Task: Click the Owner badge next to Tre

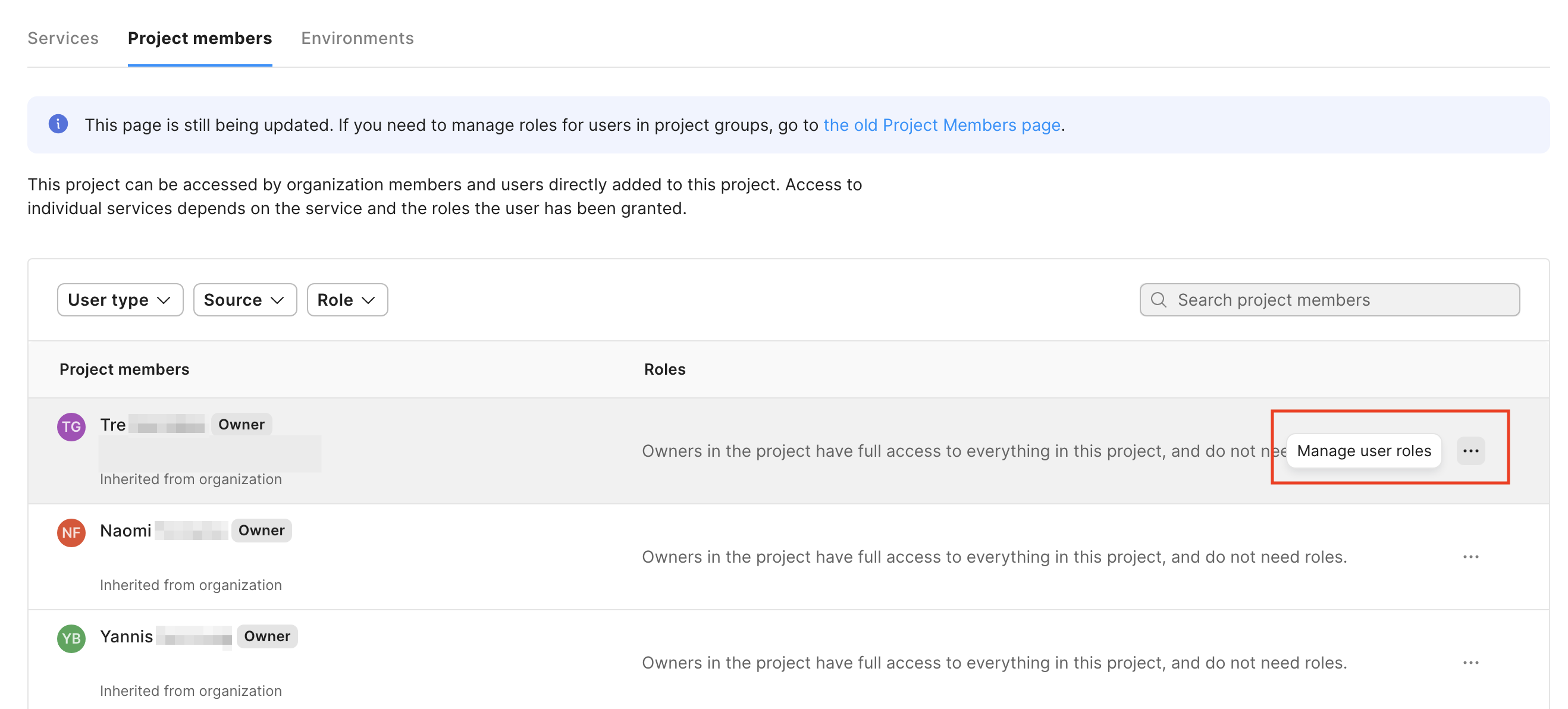Action: click(241, 424)
